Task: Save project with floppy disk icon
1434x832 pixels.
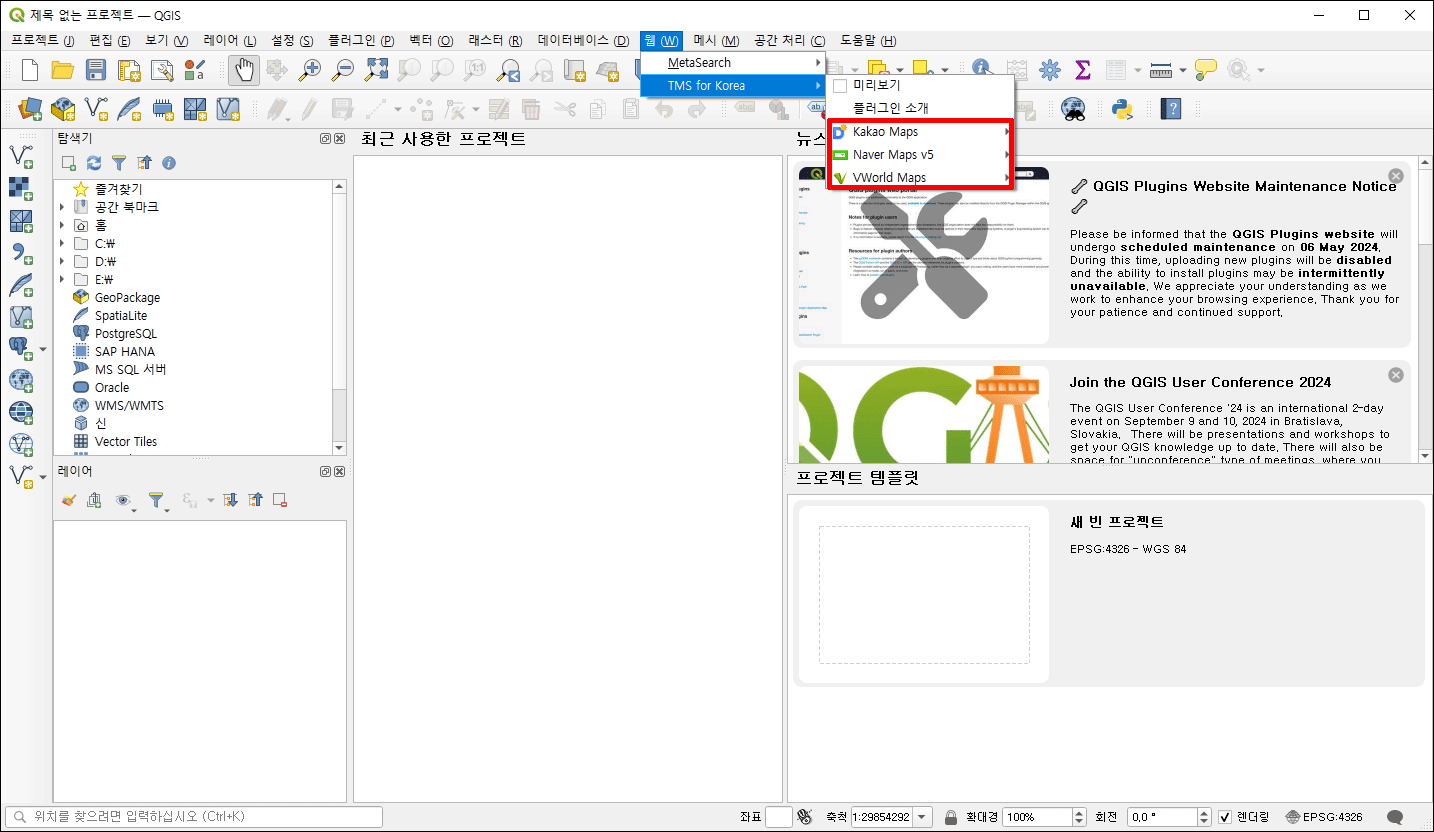Action: (x=96, y=70)
